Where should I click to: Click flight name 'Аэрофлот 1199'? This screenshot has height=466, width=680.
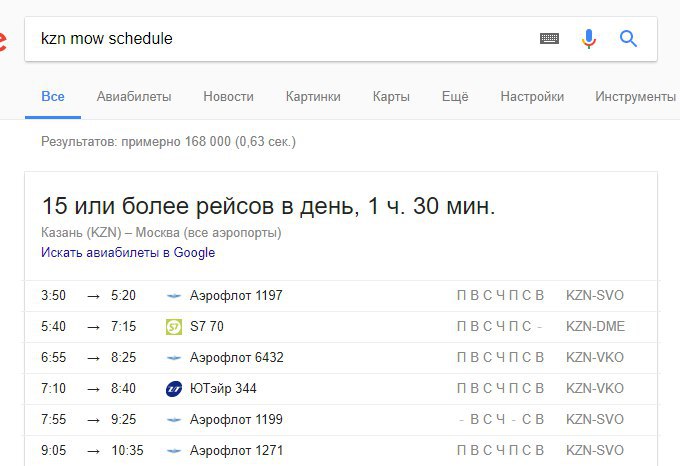[x=236, y=420]
